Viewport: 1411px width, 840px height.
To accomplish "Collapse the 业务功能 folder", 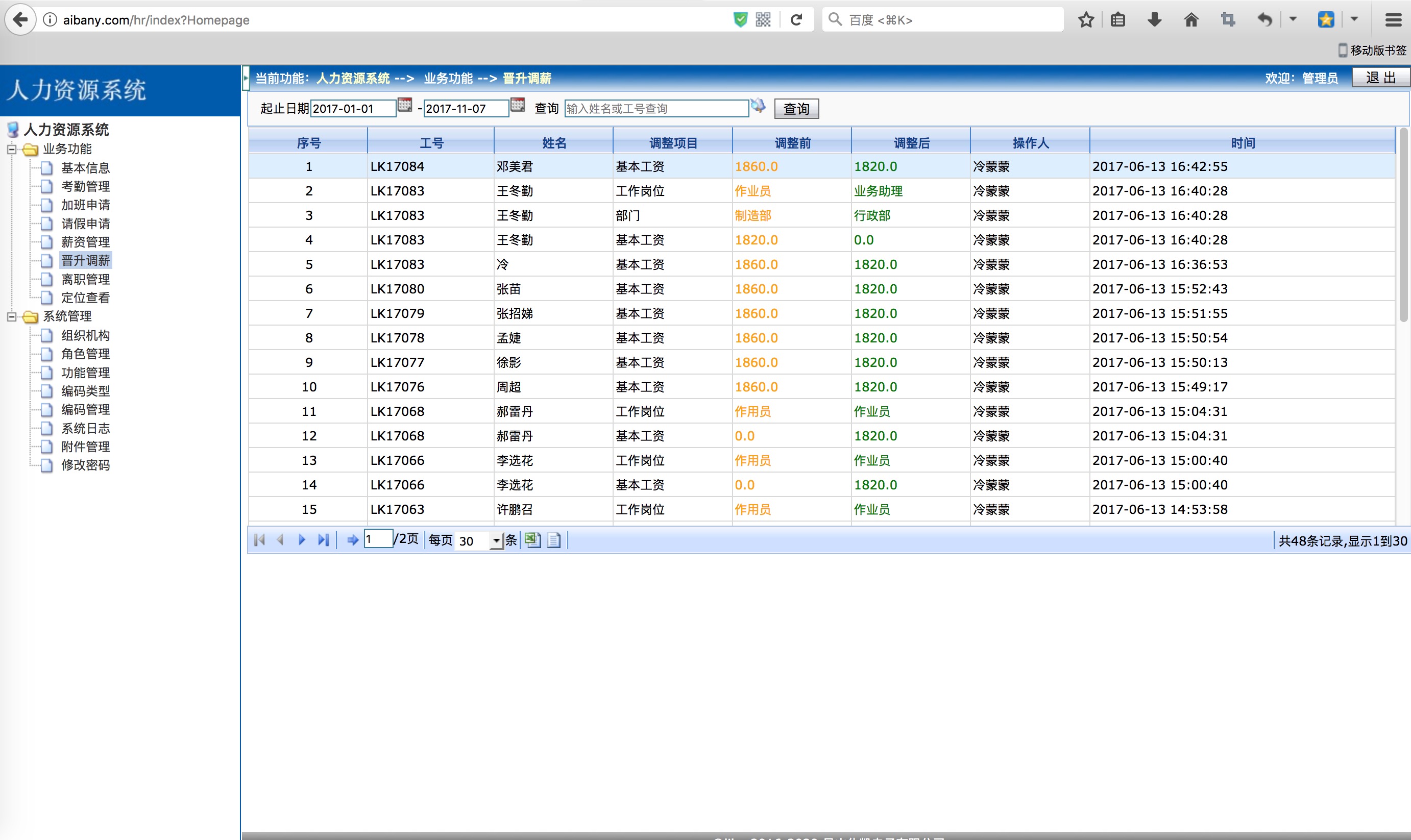I will tap(11, 150).
